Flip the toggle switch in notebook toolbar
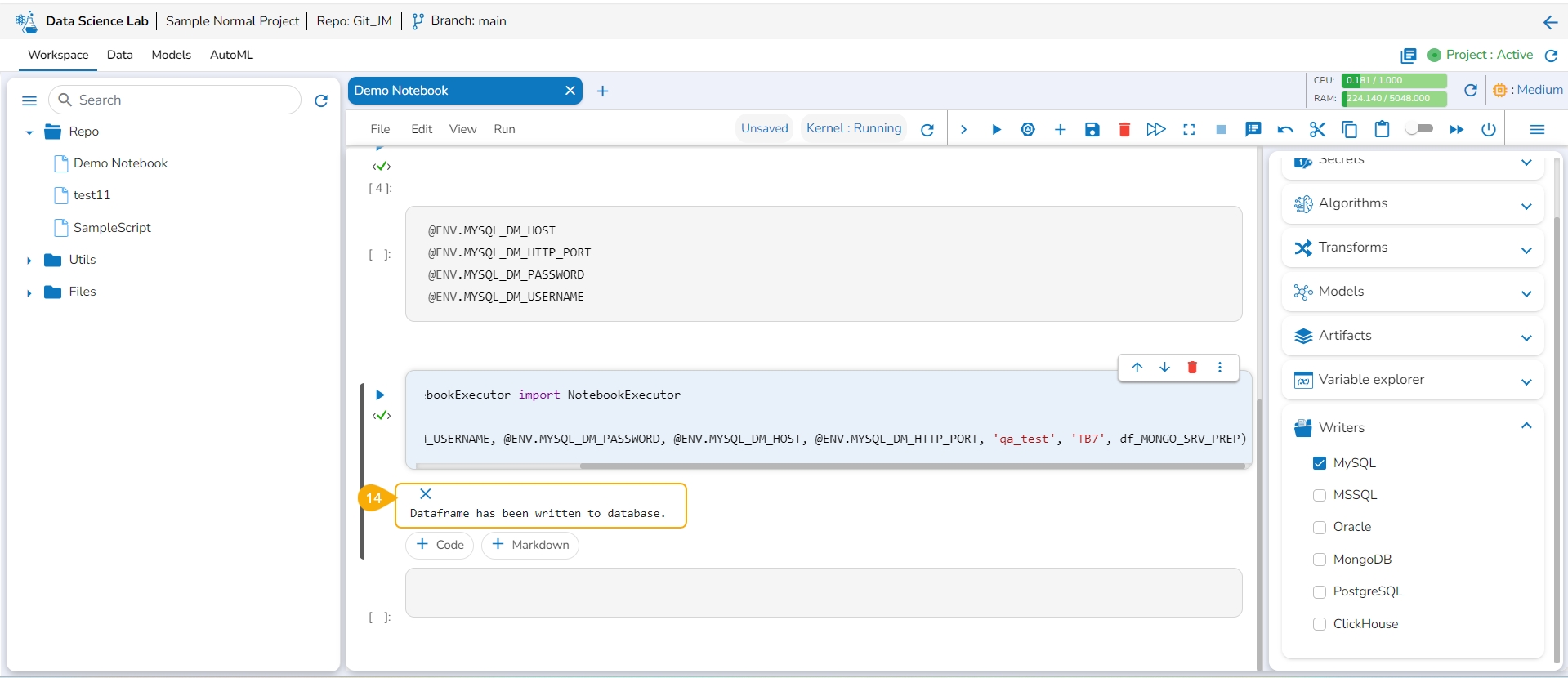Viewport: 1568px width, 678px height. (x=1419, y=129)
